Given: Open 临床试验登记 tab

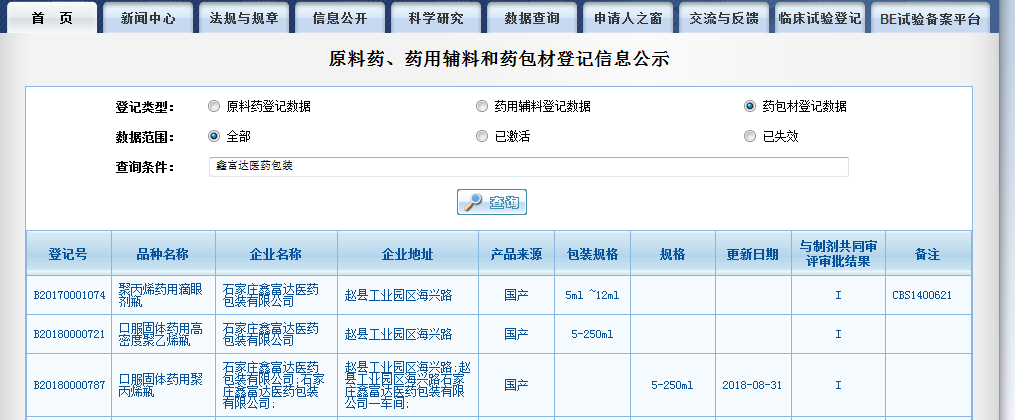Looking at the screenshot, I should (819, 19).
